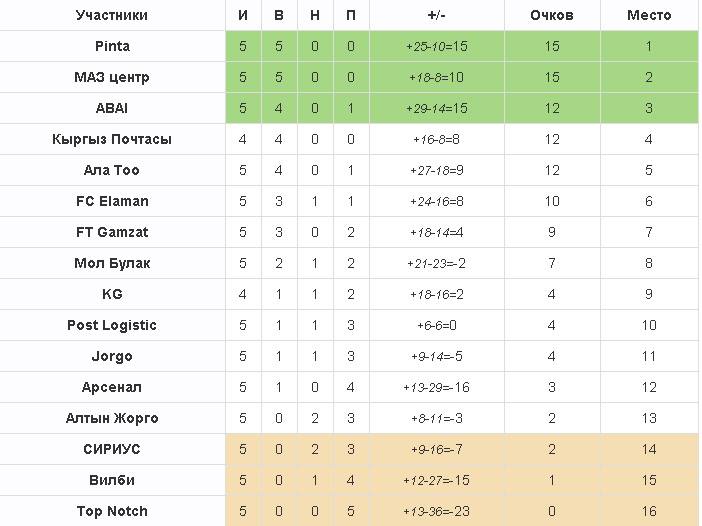
Task: Click Pinta's goal difference +25-10=15
Action: click(x=436, y=46)
